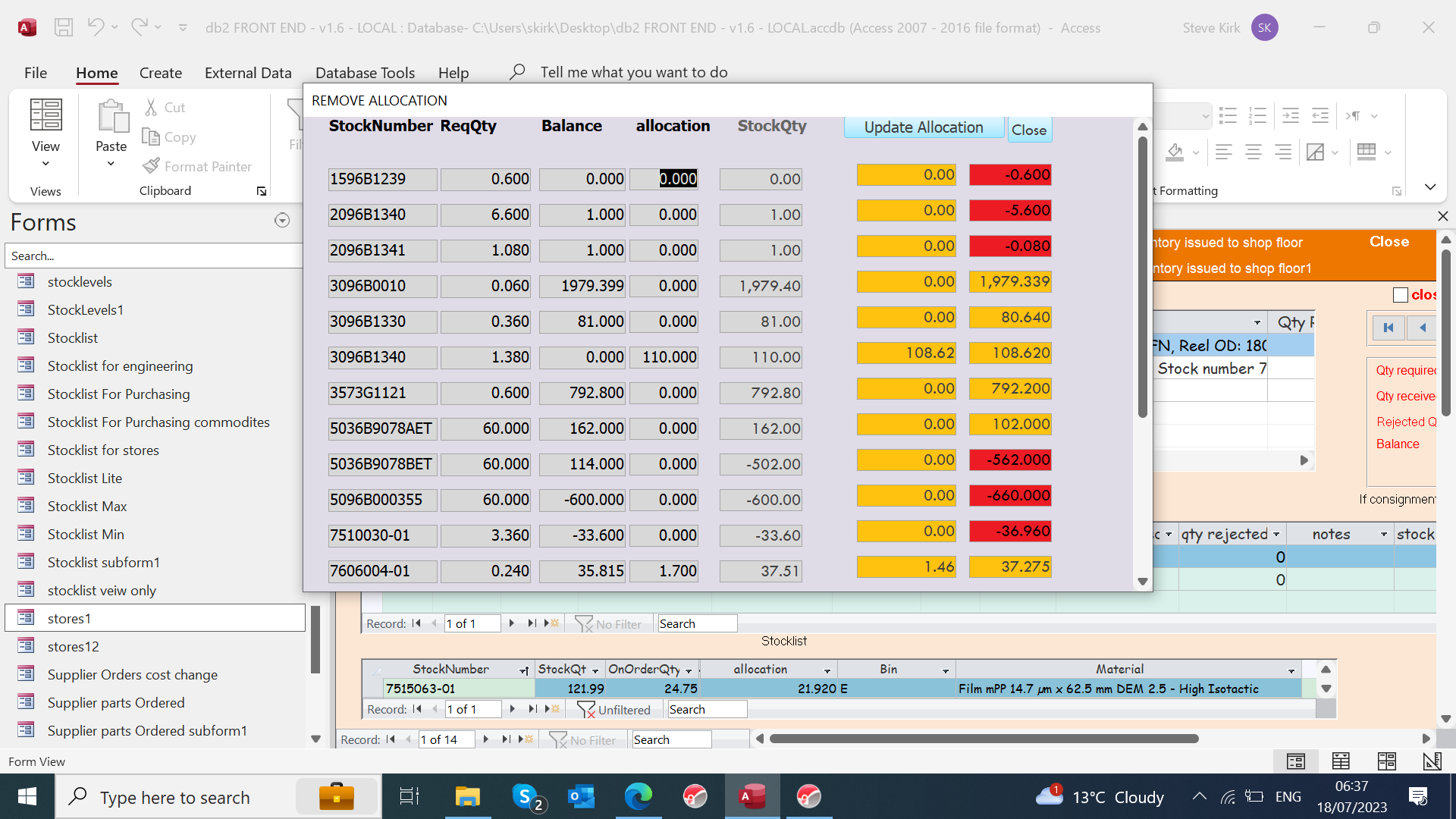Viewport: 1456px width, 819px height.
Task: Toggle the 'clos' checkbox on orange form
Action: pos(1401,295)
